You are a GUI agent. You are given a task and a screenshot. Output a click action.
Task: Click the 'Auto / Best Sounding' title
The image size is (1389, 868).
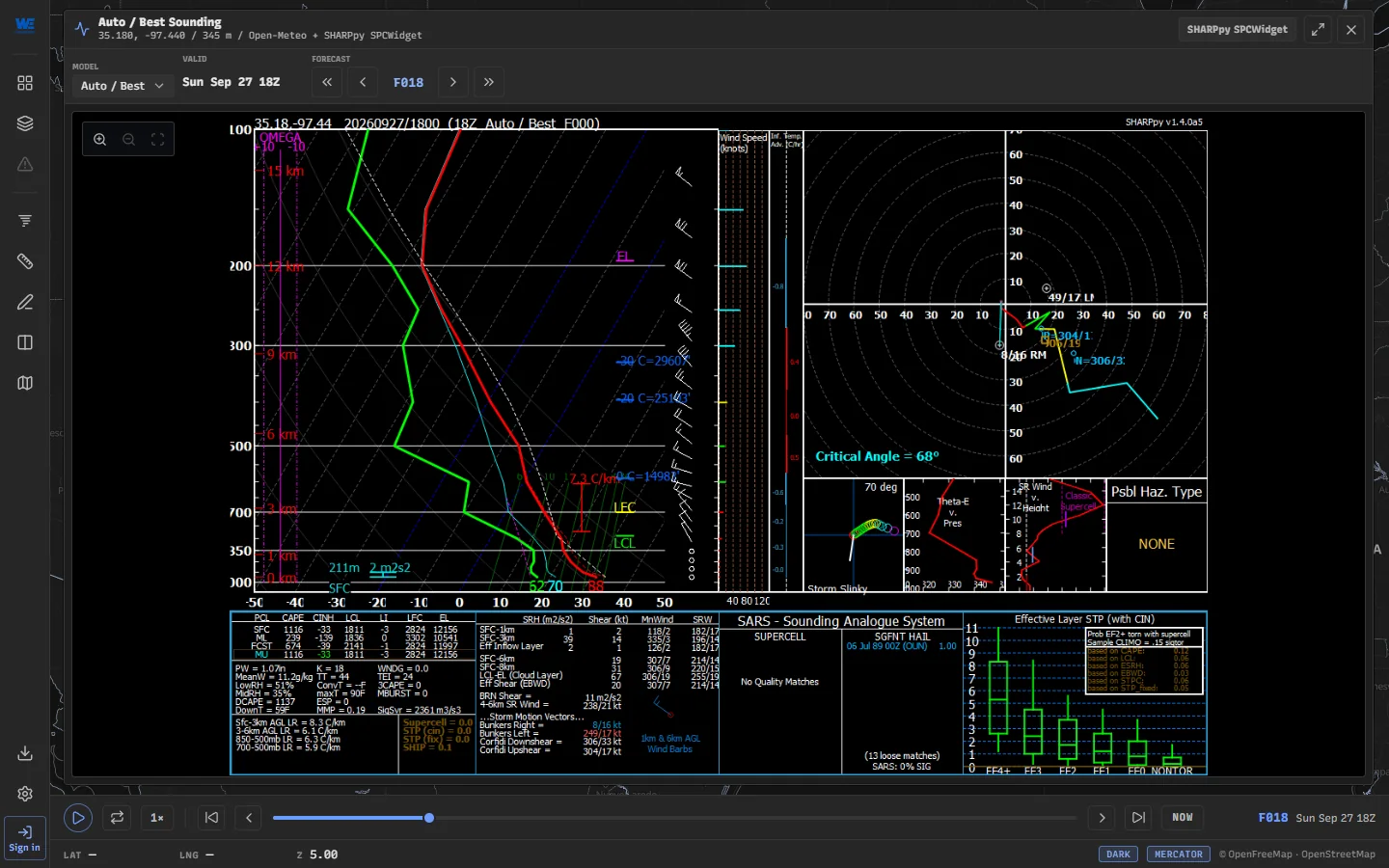(160, 22)
